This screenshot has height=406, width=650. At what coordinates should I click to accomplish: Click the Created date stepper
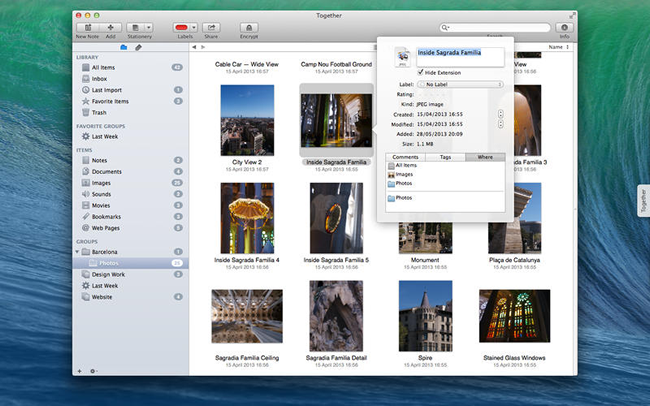[500, 113]
